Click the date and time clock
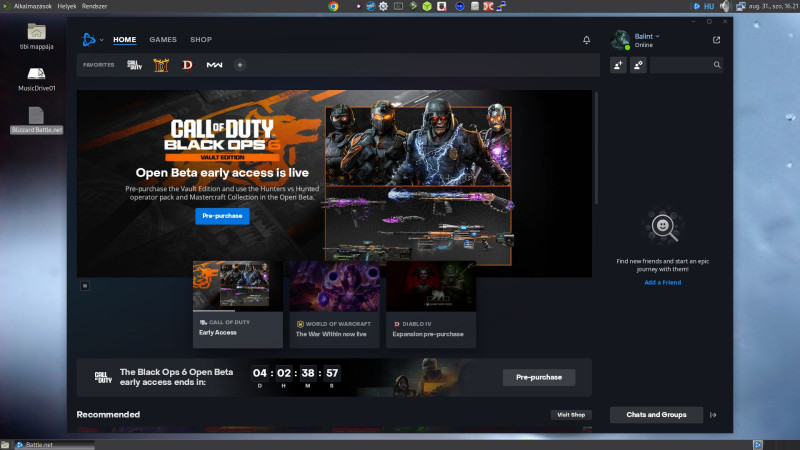This screenshot has width=800, height=450. 773,6
